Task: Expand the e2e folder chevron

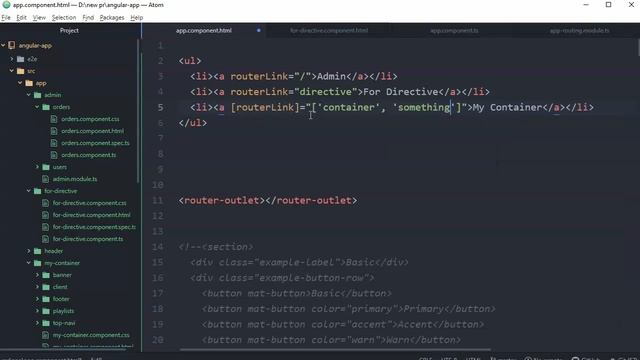Action: [12, 59]
